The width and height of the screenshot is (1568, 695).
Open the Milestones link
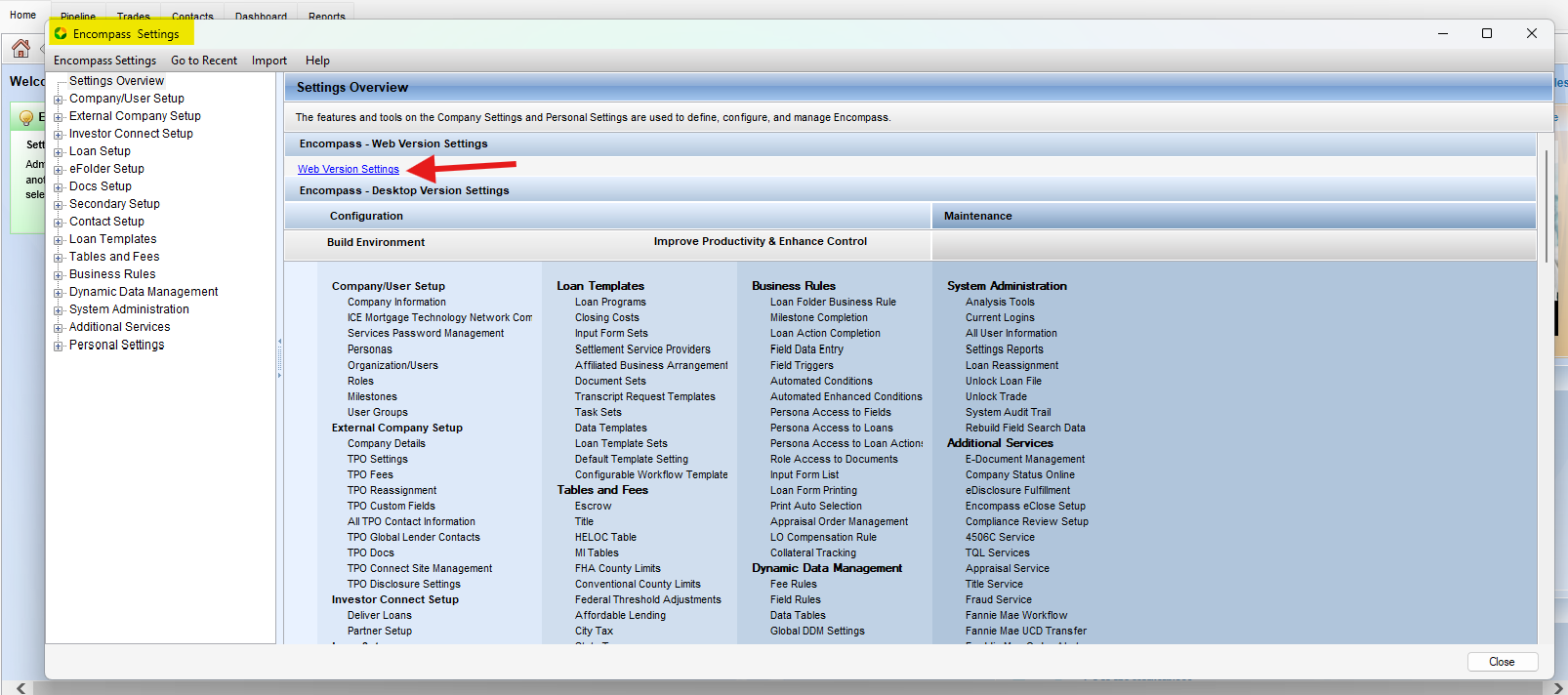[x=372, y=396]
